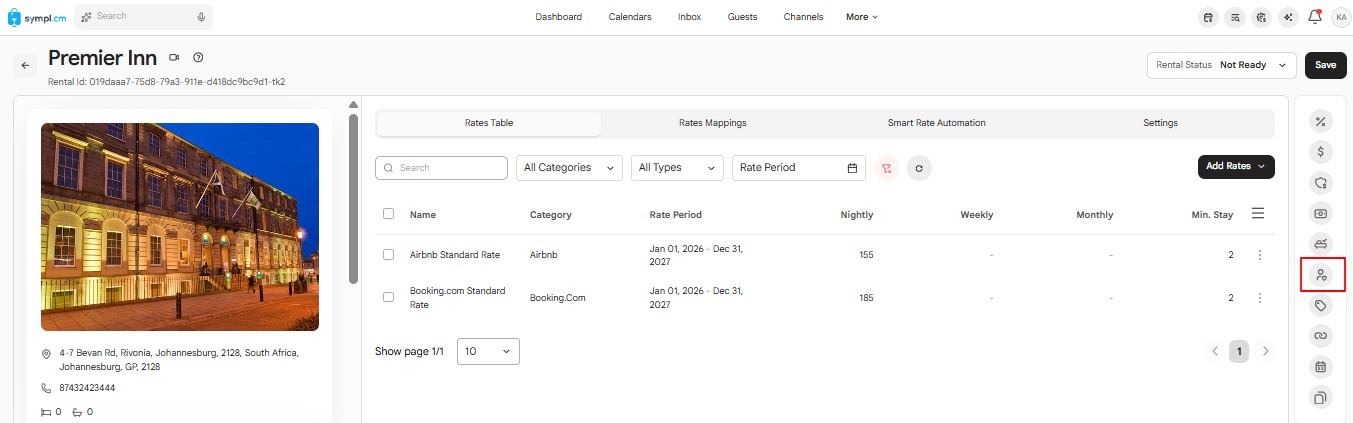The width and height of the screenshot is (1353, 423).
Task: Check the Airbnb Standard Rate row
Action: click(388, 255)
